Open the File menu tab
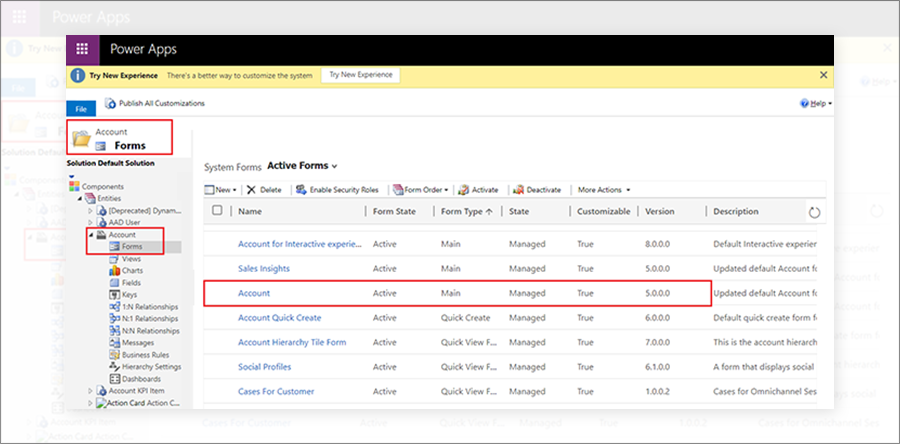 click(81, 108)
